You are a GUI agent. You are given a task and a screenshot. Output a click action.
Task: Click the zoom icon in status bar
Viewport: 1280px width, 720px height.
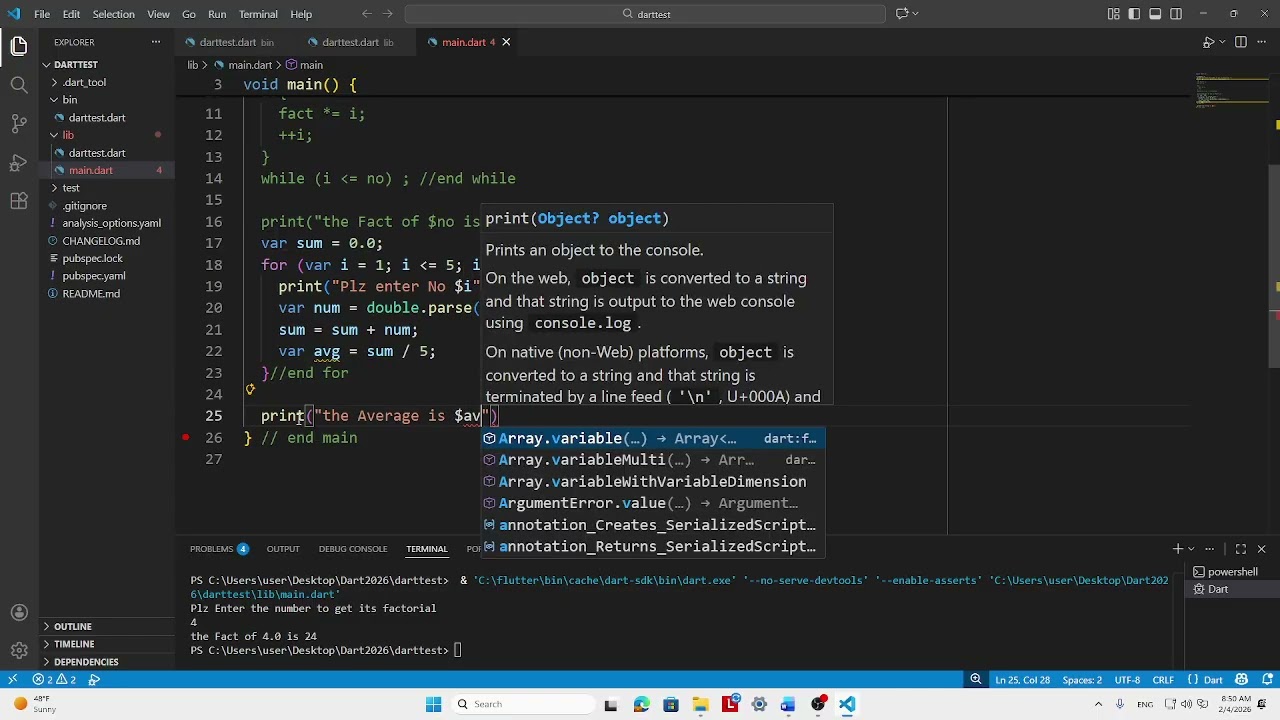click(975, 680)
